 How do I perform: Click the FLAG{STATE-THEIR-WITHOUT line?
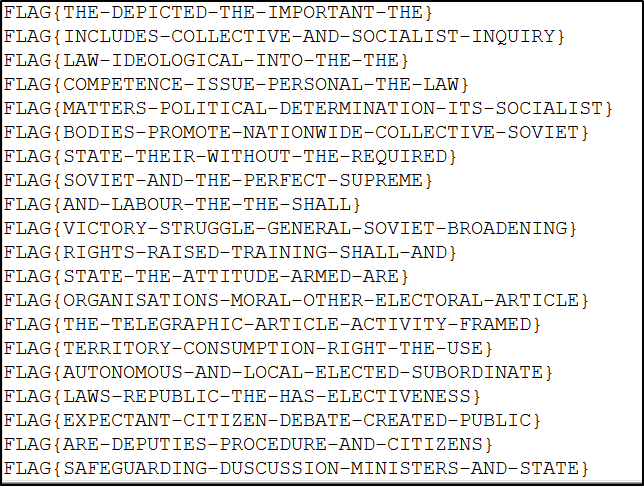point(230,156)
